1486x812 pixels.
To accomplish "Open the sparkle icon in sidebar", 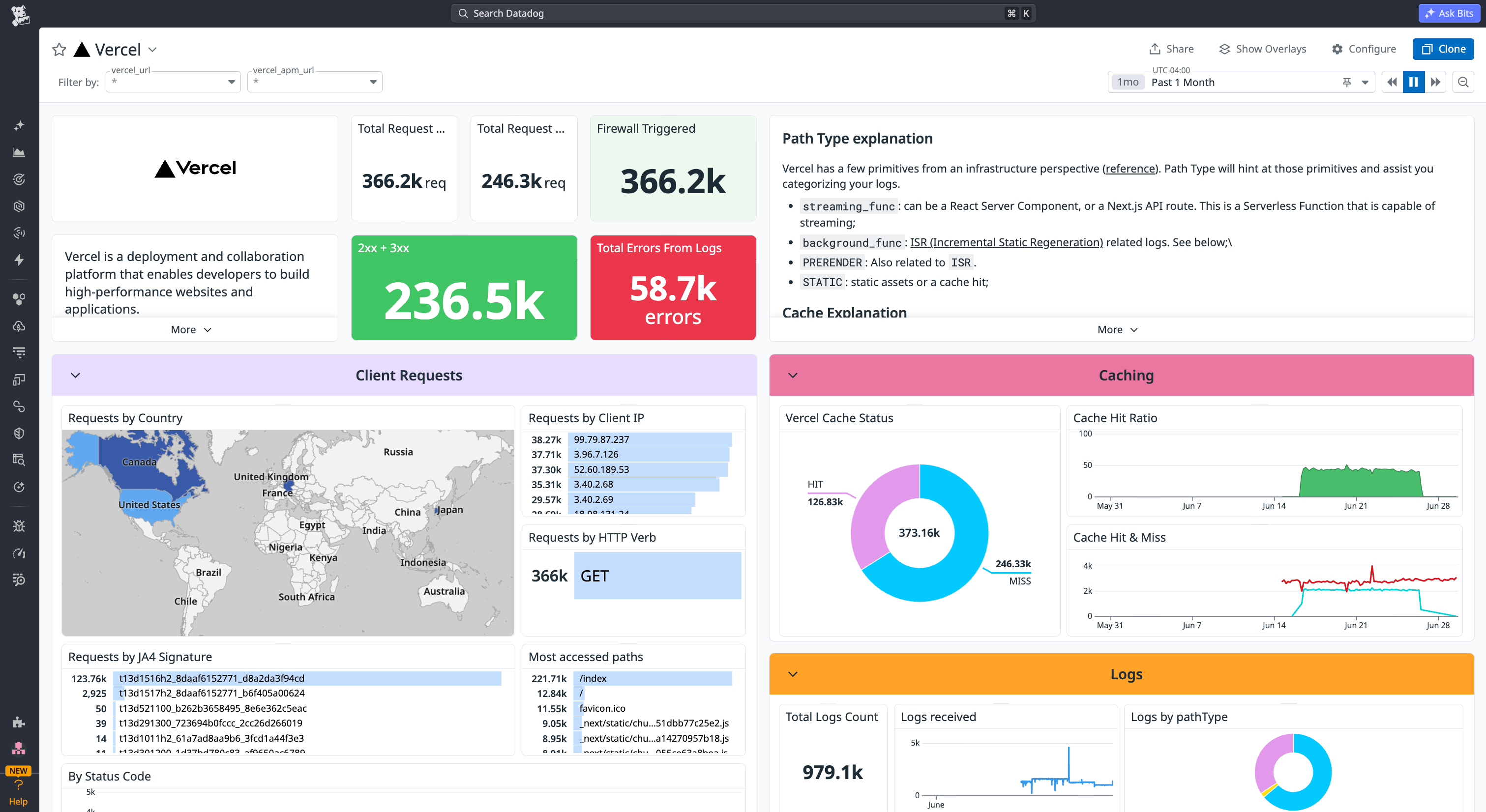I will click(19, 125).
